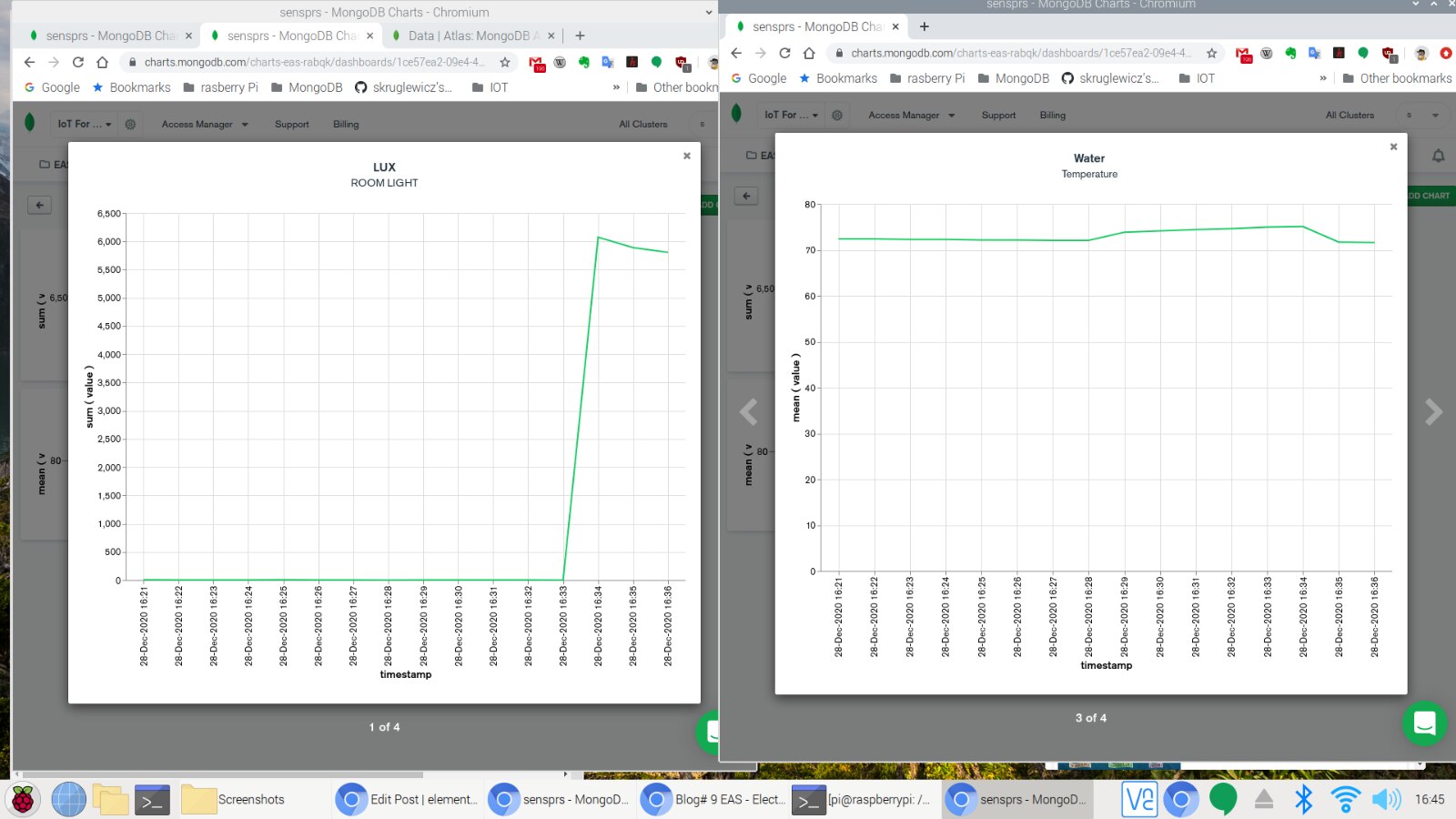This screenshot has height=819, width=1456.
Task: Open the Intercom chat bubble in right window
Action: click(1425, 723)
